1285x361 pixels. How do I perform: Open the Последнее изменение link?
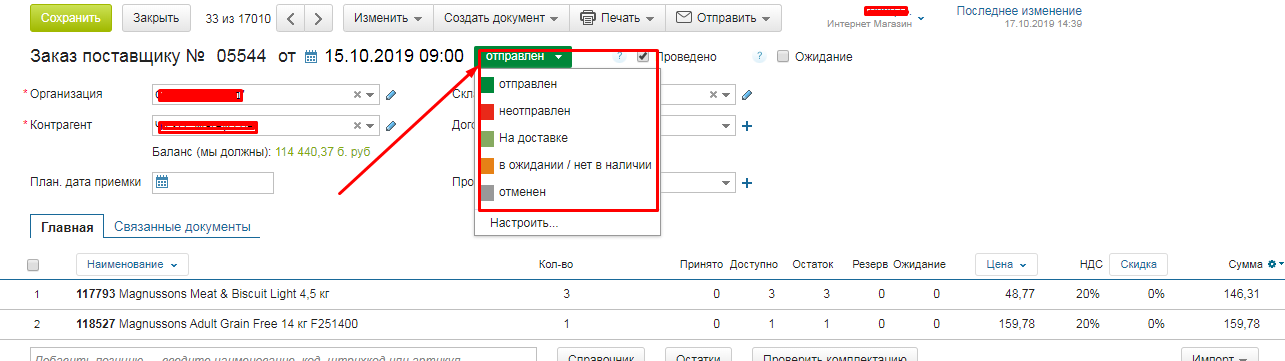[1019, 11]
